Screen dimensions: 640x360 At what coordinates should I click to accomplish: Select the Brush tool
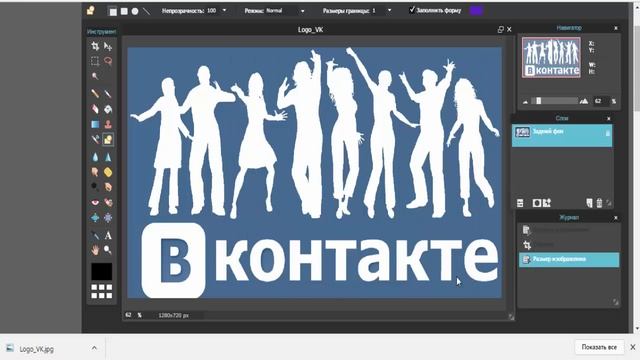108,94
